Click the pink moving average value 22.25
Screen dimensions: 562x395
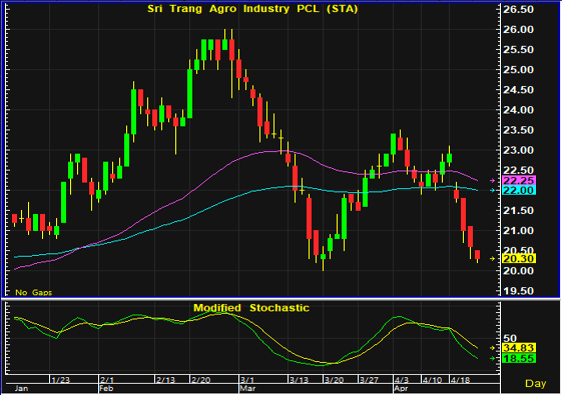pos(519,180)
